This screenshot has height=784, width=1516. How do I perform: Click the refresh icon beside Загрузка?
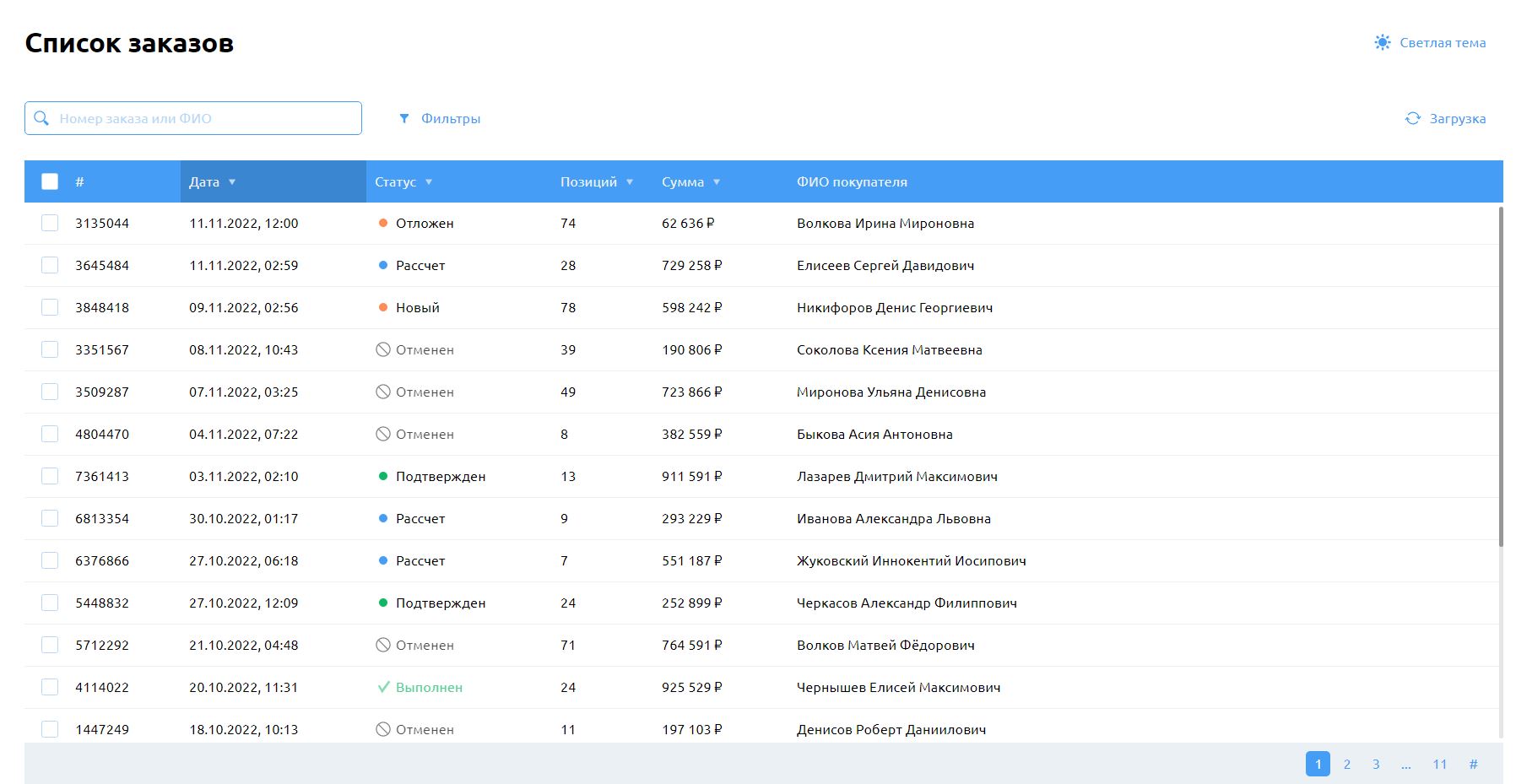[x=1412, y=118]
